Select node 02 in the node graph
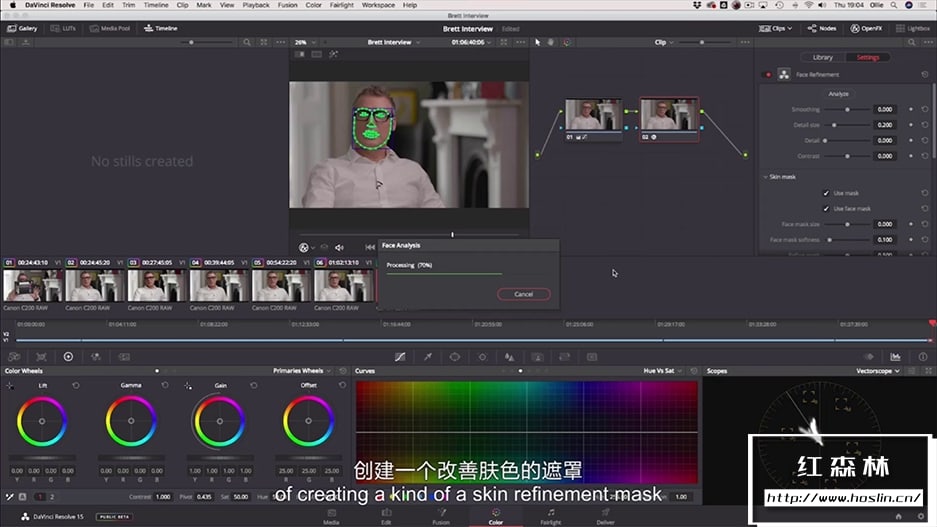The width and height of the screenshot is (937, 527). 669,120
